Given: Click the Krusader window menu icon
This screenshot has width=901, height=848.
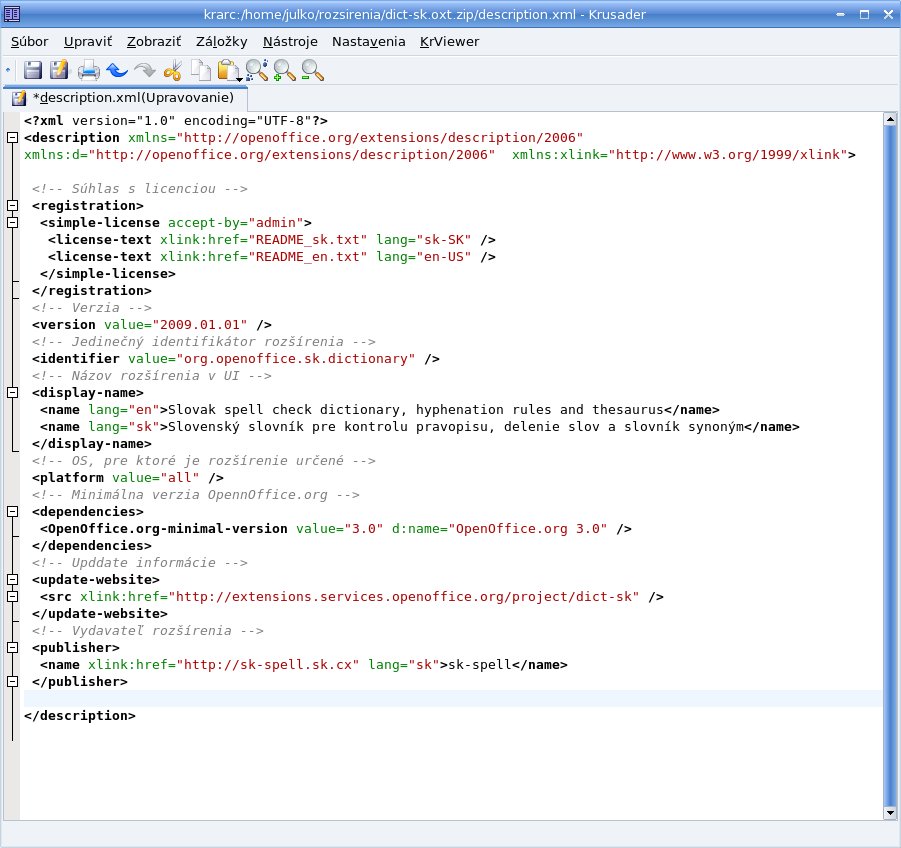Looking at the screenshot, I should [12, 14].
